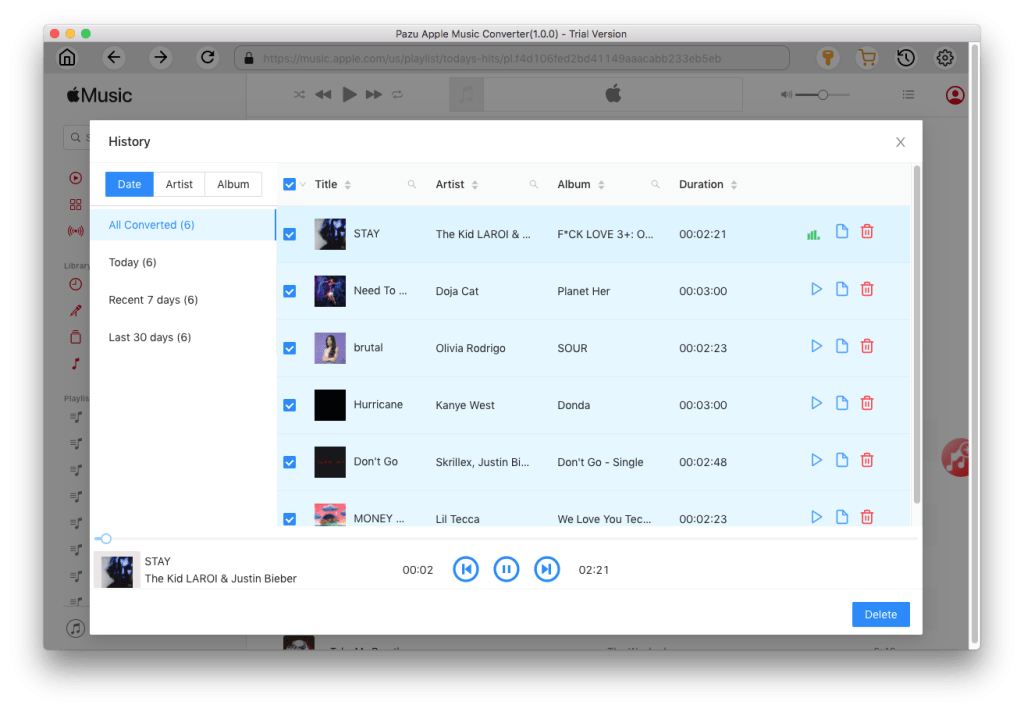Click the playback progress slider handle
The image size is (1024, 712).
[106, 539]
